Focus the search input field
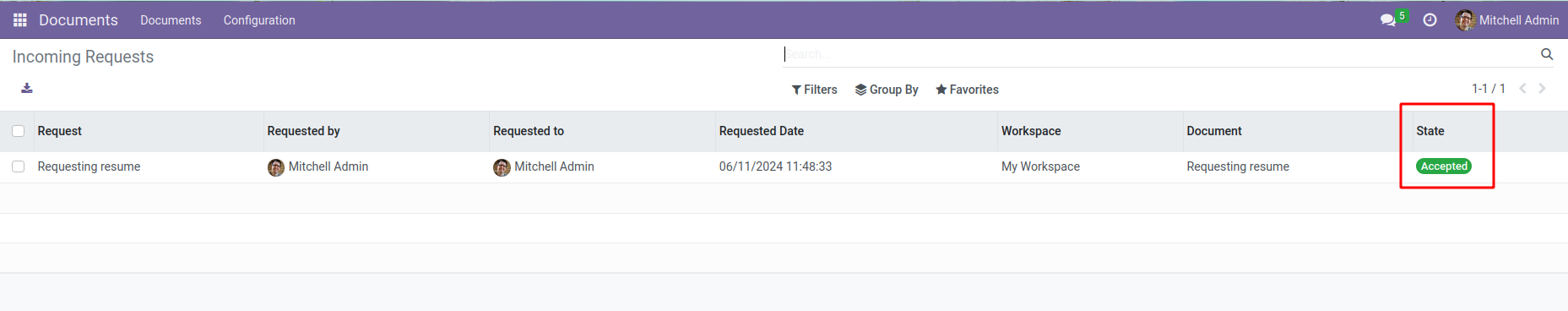The height and width of the screenshot is (311, 1568). [x=1161, y=54]
